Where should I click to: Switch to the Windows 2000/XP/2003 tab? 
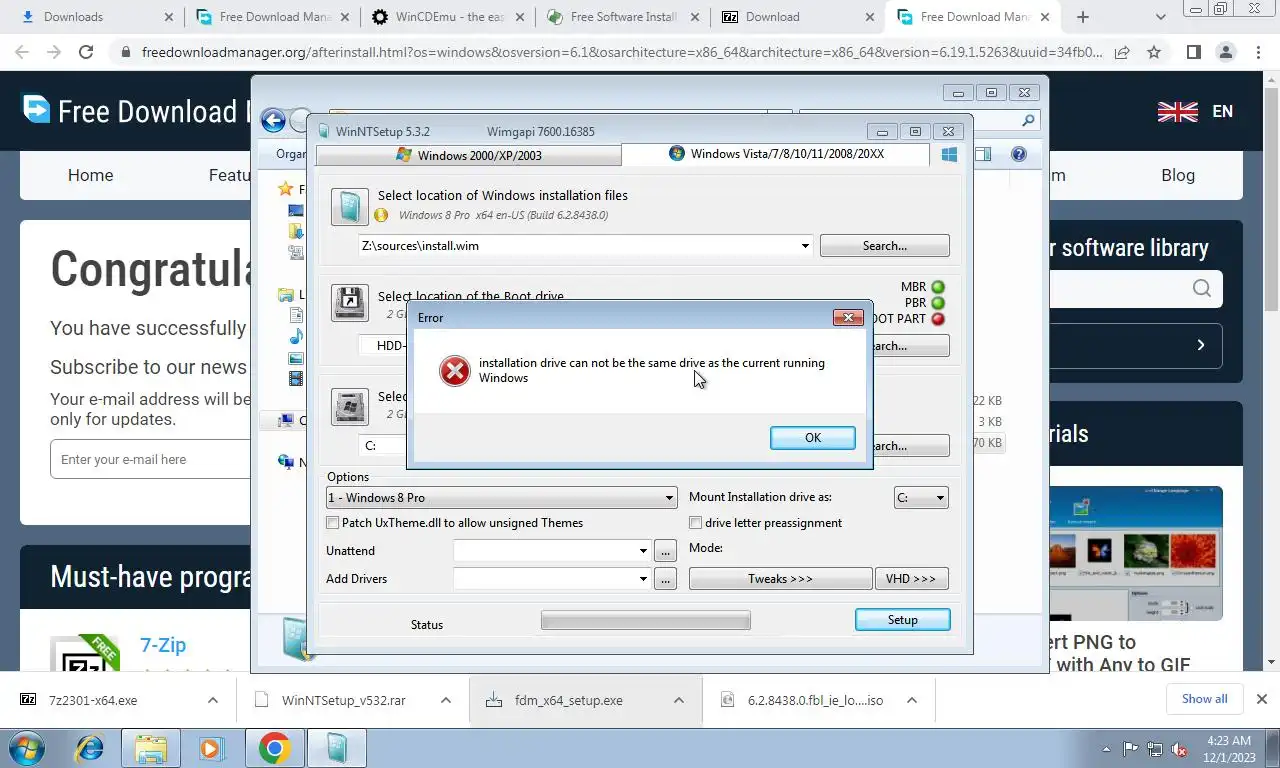pyautogui.click(x=468, y=155)
